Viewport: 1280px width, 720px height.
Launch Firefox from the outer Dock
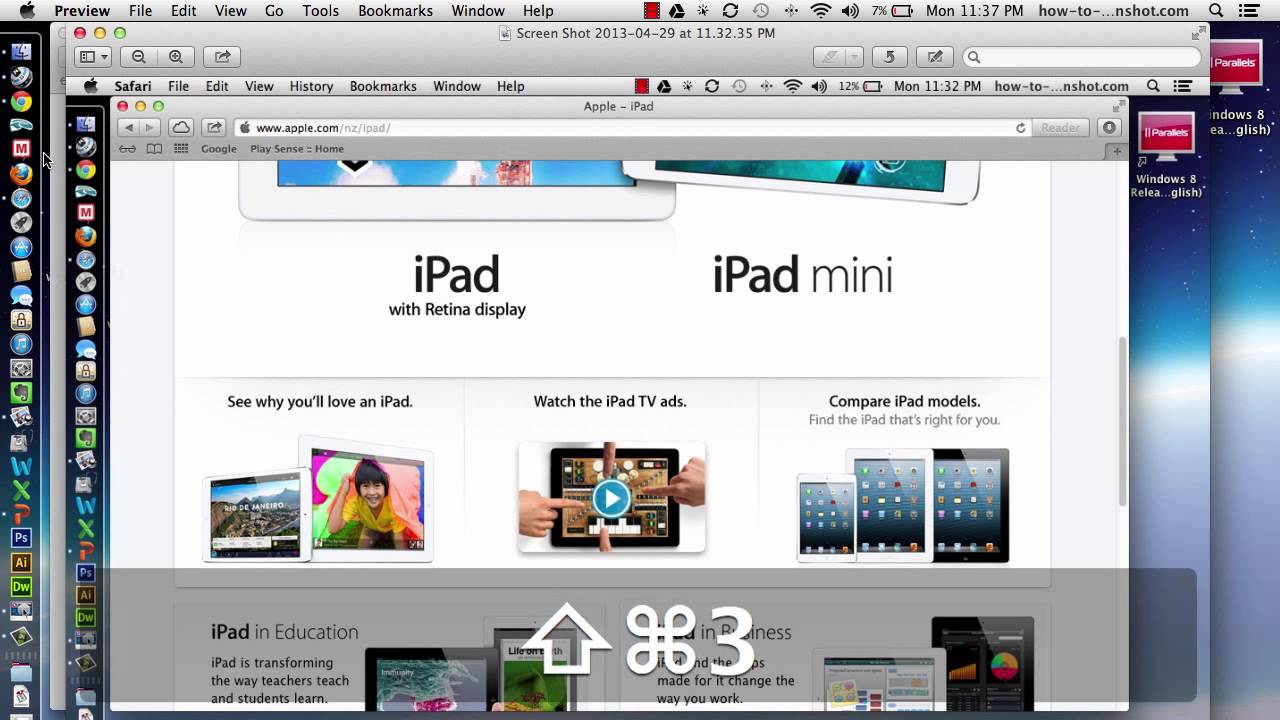pos(21,173)
